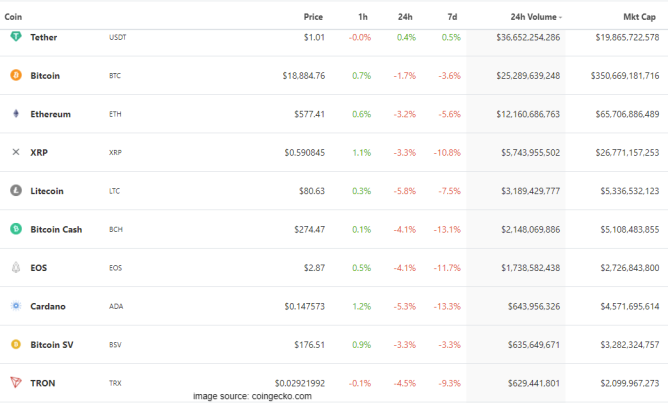Open the Litecoin coin page
Screen dimensions: 668x403
(47, 191)
